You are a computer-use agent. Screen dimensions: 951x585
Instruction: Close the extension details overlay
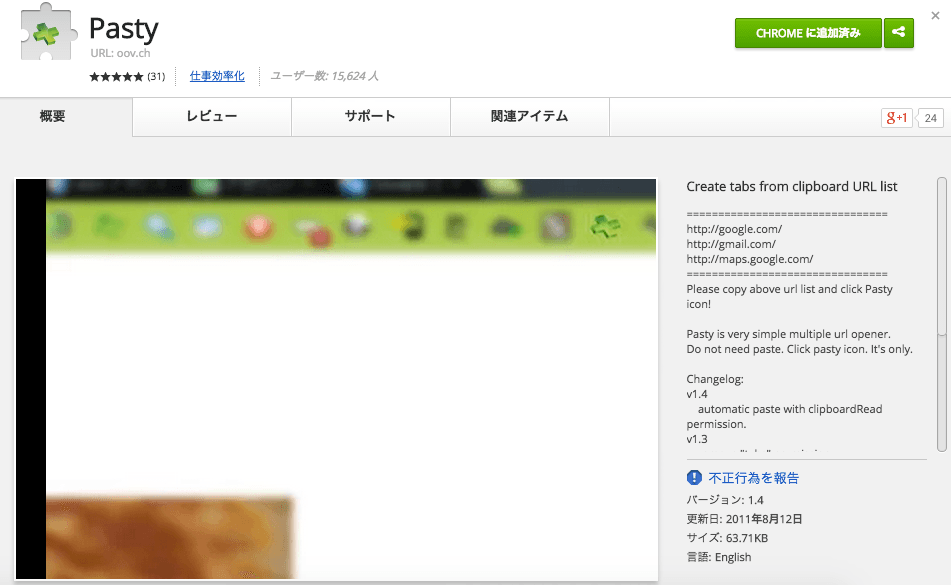click(935, 16)
